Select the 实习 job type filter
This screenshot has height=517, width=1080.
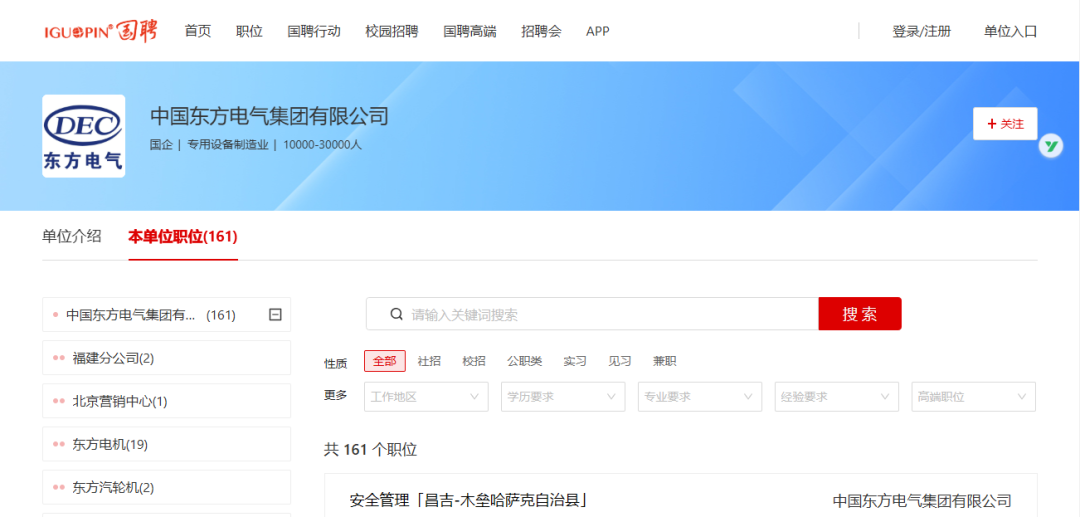tap(575, 361)
